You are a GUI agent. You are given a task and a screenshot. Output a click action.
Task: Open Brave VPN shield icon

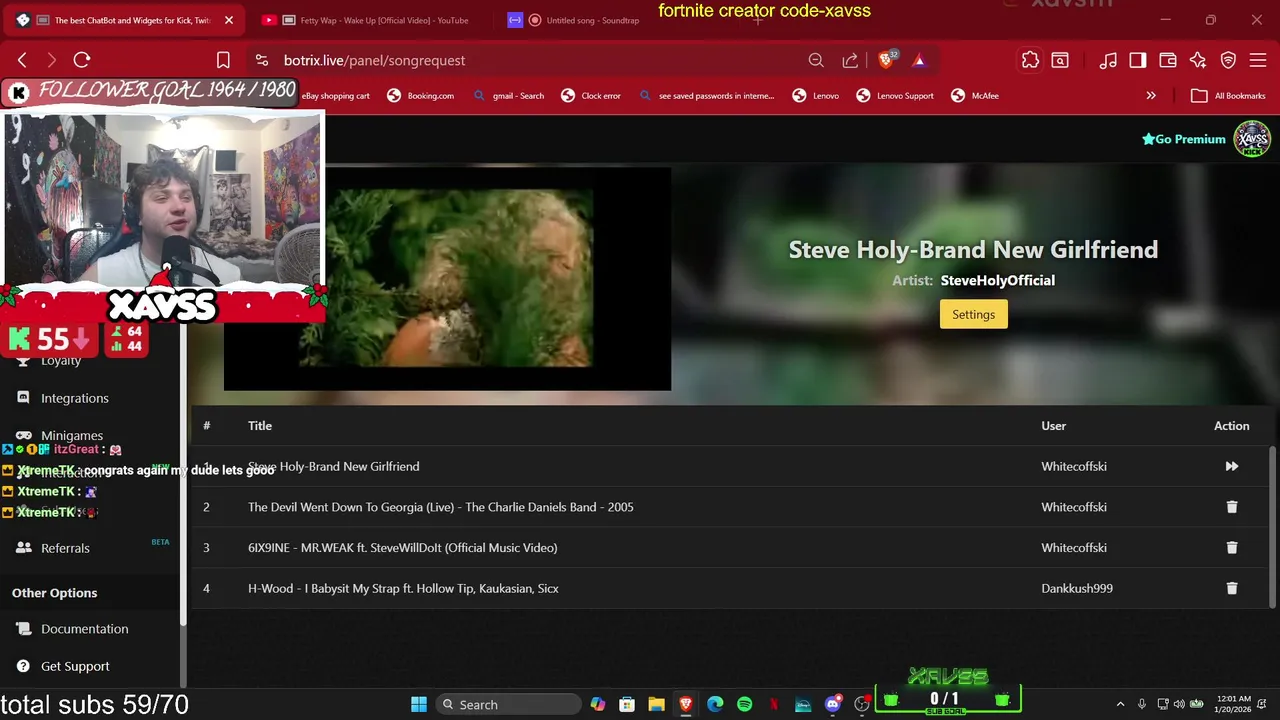(1228, 60)
